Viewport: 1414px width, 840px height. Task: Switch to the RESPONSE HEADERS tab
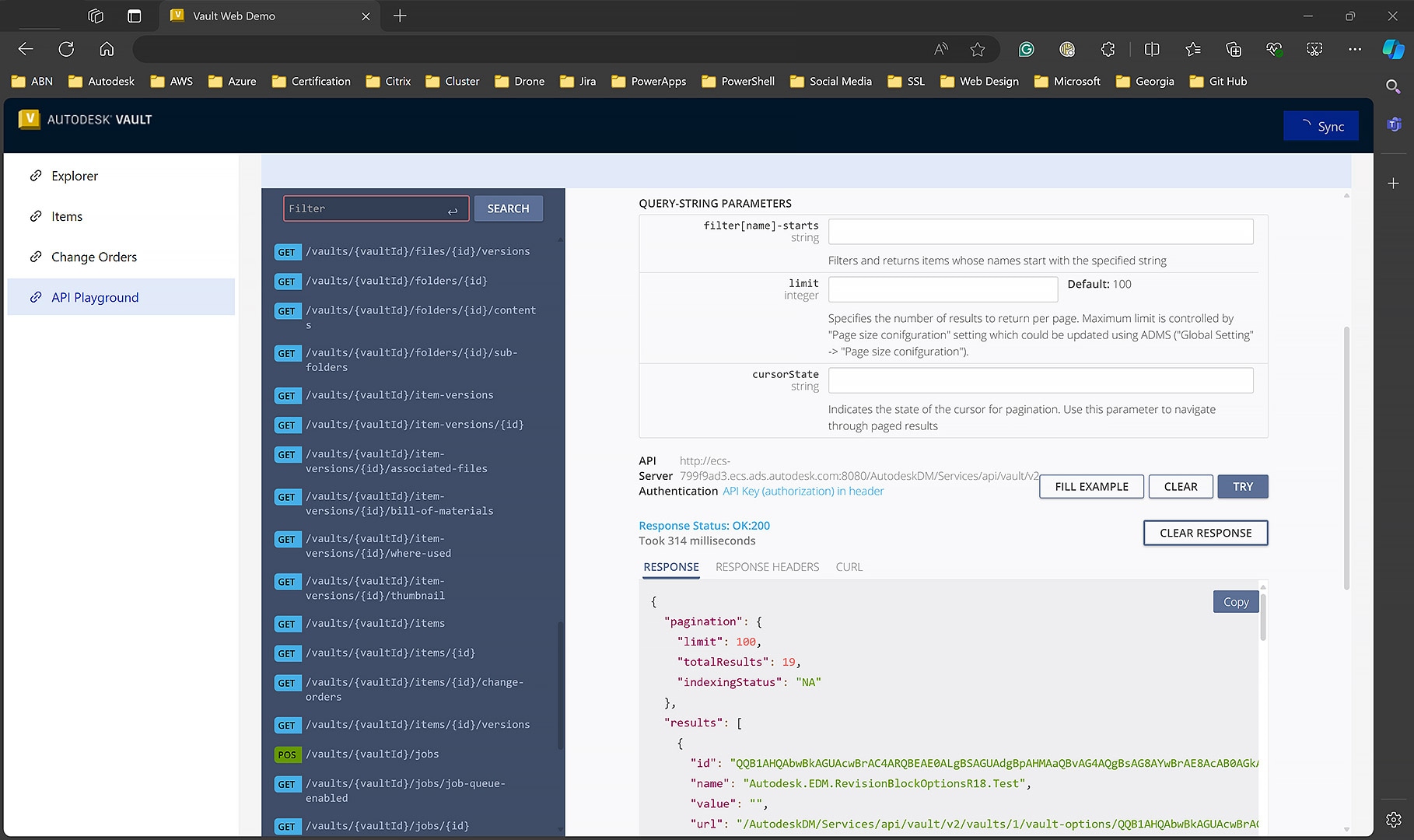pyautogui.click(x=767, y=566)
